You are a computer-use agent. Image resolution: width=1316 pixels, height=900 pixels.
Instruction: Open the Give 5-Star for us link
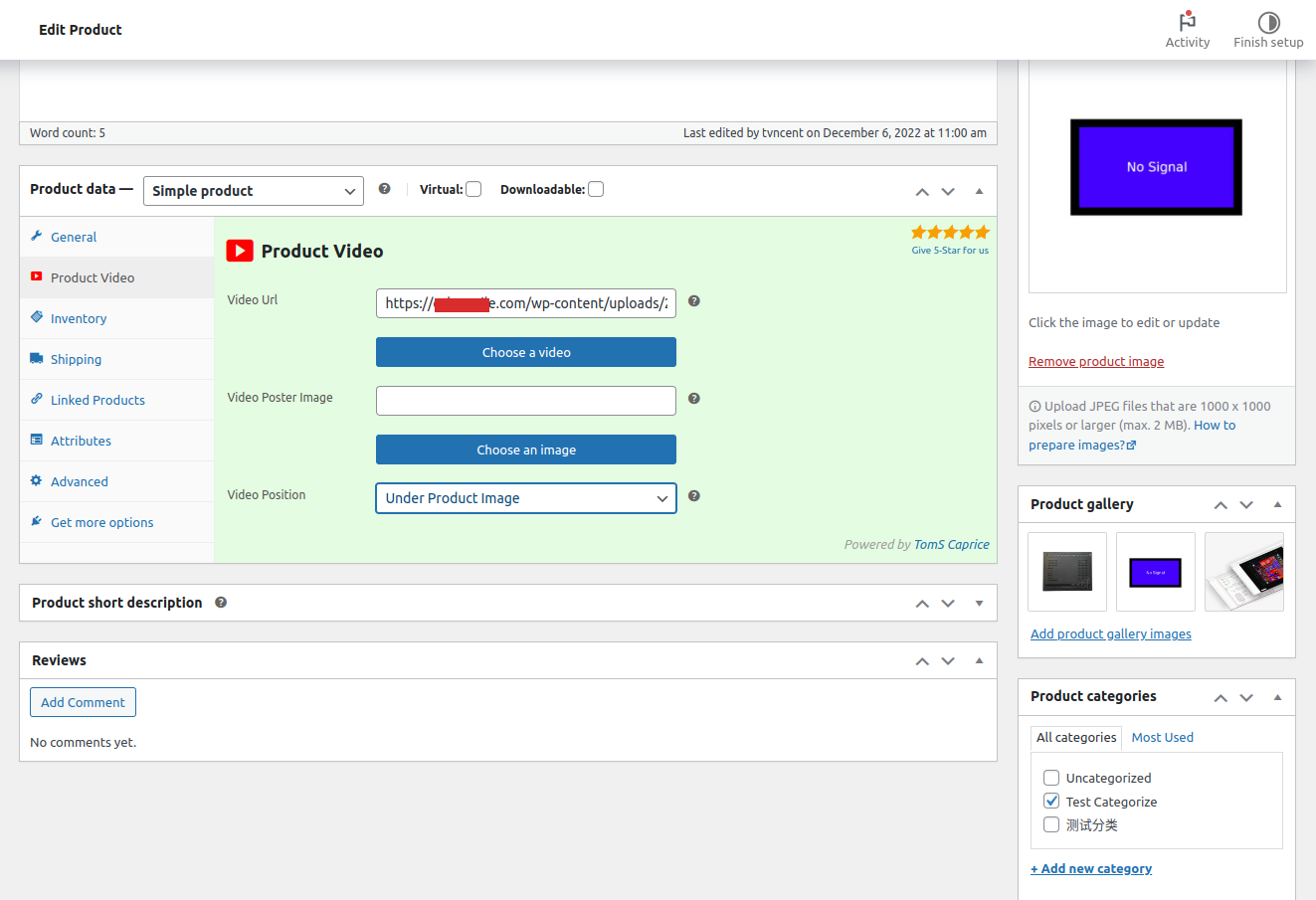pos(950,251)
